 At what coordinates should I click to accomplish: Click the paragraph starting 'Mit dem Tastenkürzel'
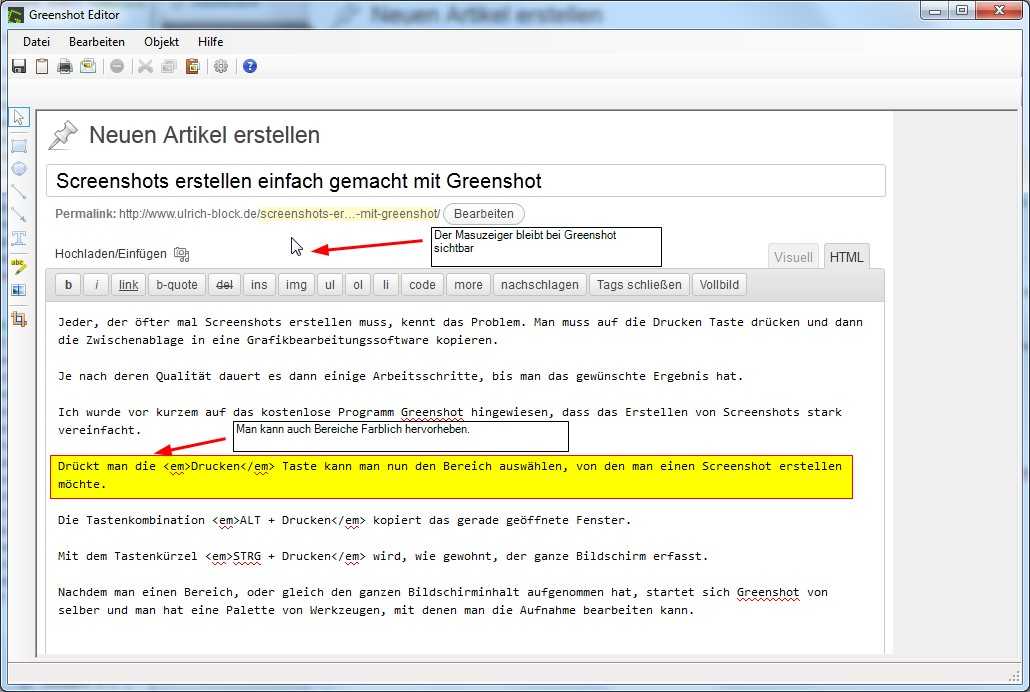[383, 556]
